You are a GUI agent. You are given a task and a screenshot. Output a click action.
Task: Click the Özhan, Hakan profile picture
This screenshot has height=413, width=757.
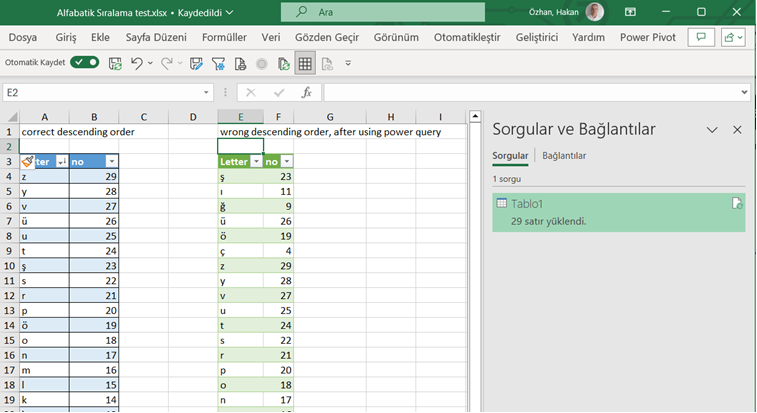coord(594,12)
